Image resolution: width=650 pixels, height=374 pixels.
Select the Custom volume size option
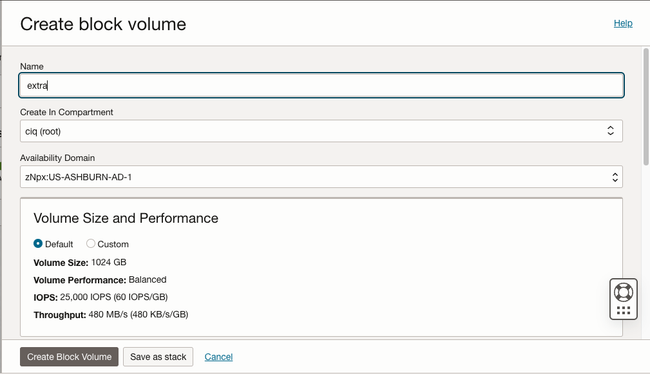click(x=90, y=244)
